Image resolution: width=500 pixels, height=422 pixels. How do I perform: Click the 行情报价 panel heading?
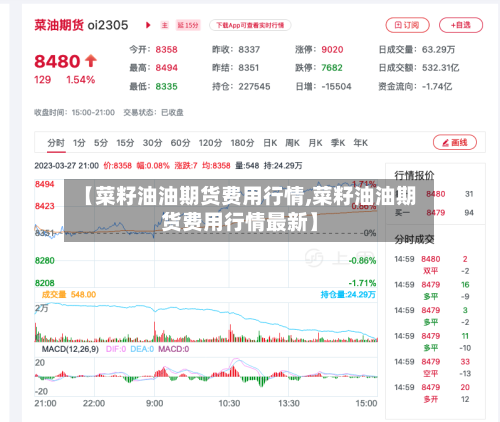(x=414, y=175)
